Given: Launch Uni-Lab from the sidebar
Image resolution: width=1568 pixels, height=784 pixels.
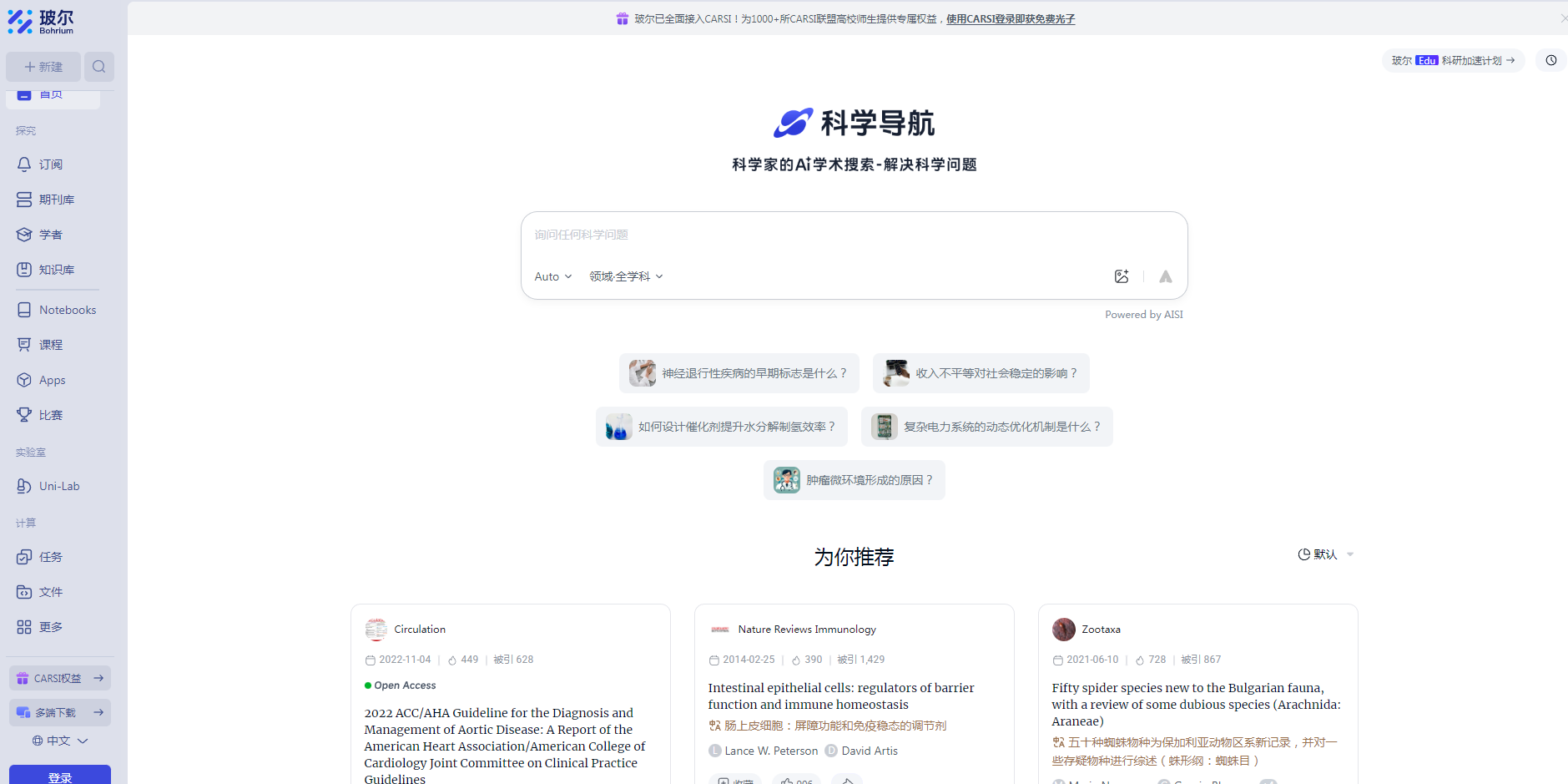Looking at the screenshot, I should point(25,485).
